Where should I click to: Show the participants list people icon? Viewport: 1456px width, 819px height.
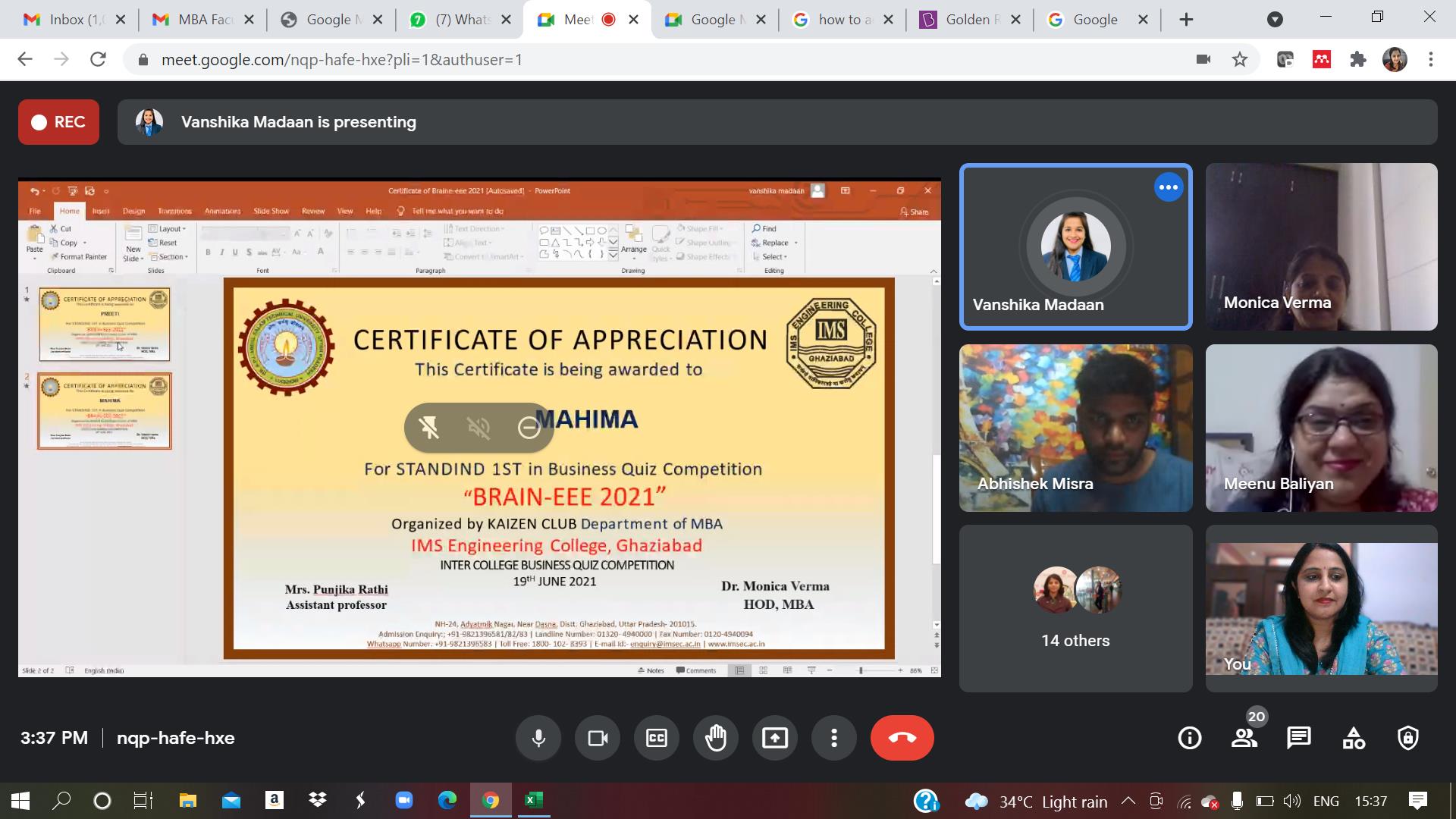coord(1244,738)
